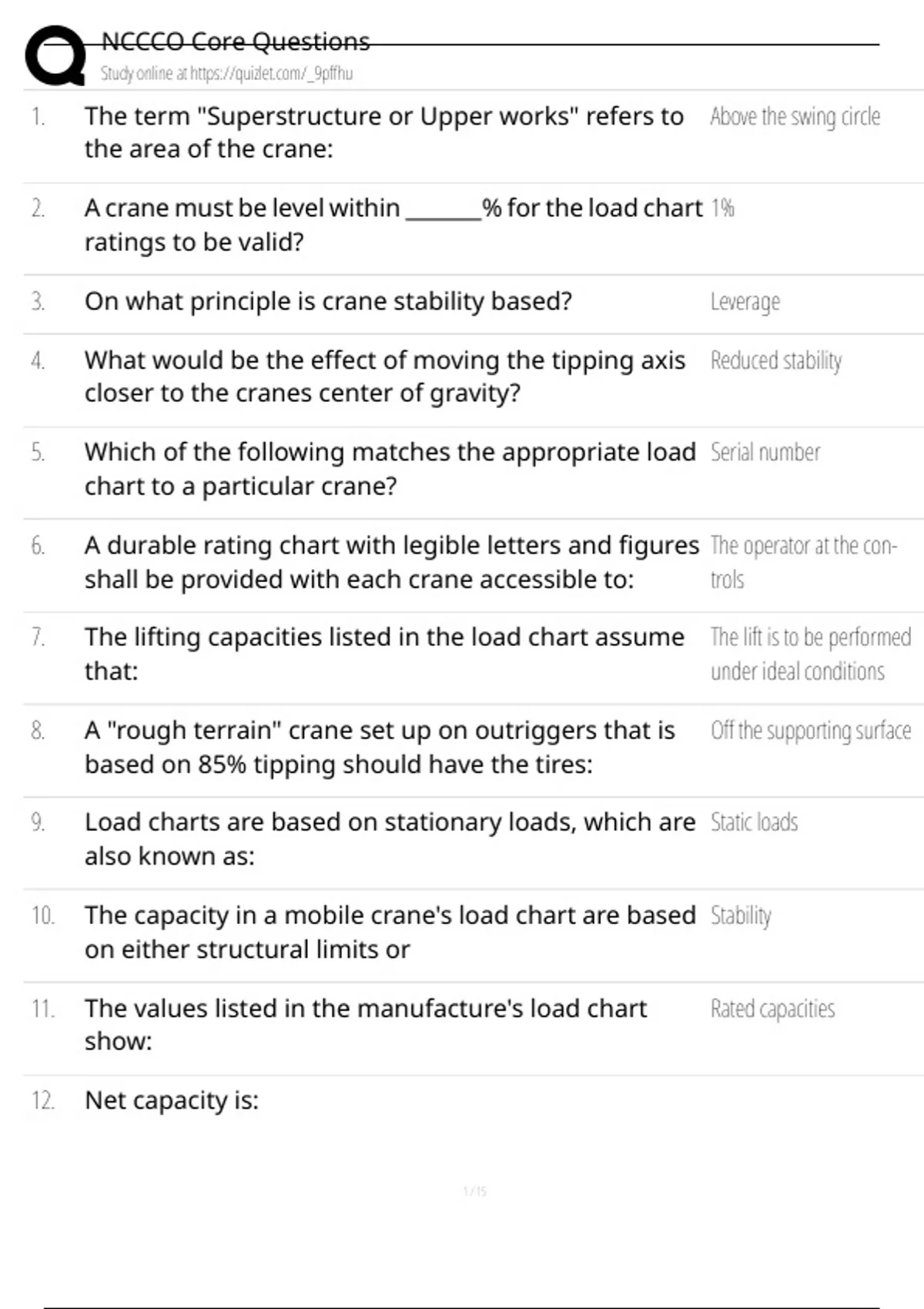This screenshot has height=1309, width=924.
Task: Select question 7 about lifting capacities
Action: (383, 654)
